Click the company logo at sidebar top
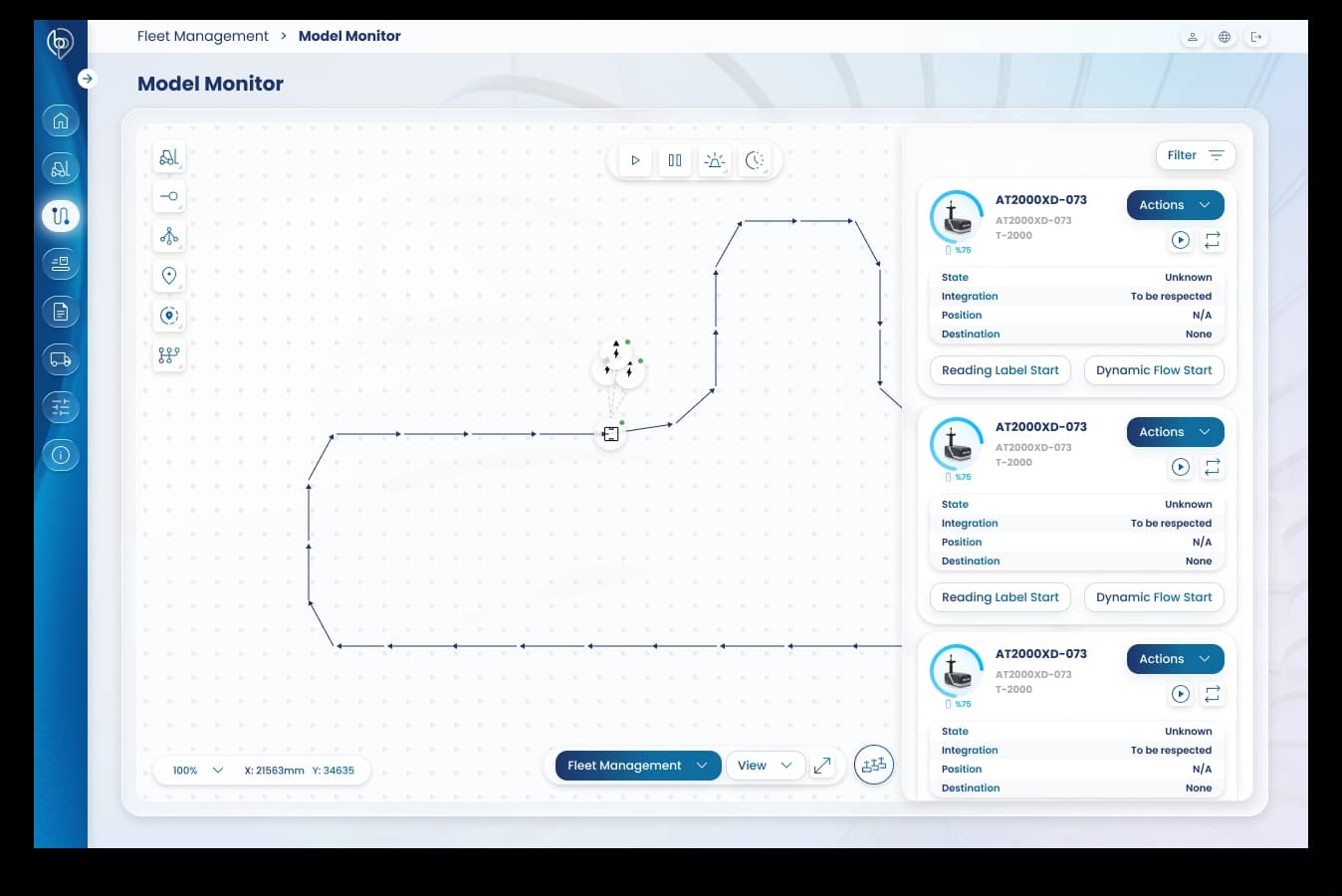Viewport: 1342px width, 896px height. tap(60, 43)
